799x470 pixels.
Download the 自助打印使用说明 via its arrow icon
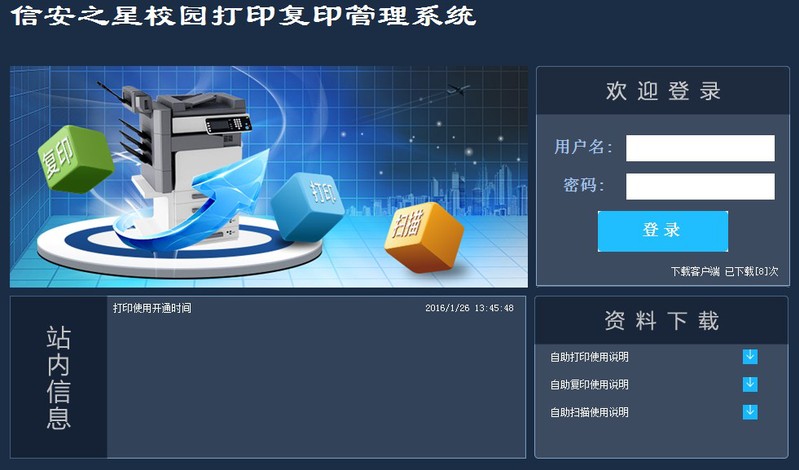pyautogui.click(x=750, y=357)
